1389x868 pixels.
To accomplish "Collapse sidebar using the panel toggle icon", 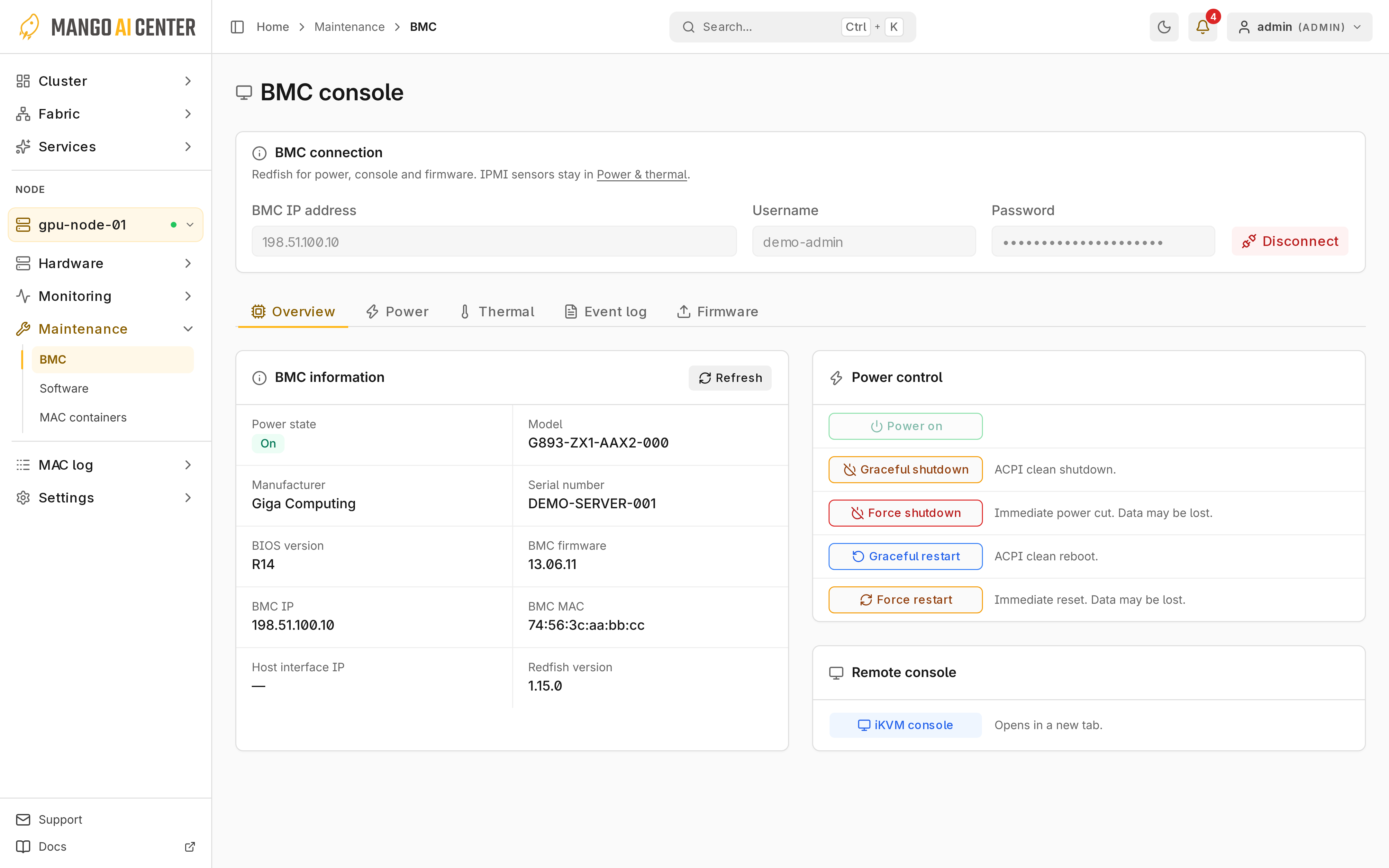I will click(x=237, y=27).
